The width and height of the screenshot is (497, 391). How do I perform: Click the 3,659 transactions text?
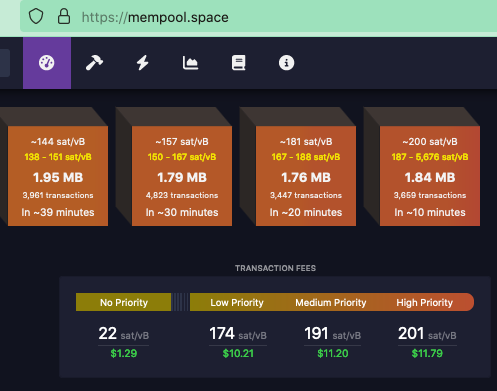click(x=430, y=195)
